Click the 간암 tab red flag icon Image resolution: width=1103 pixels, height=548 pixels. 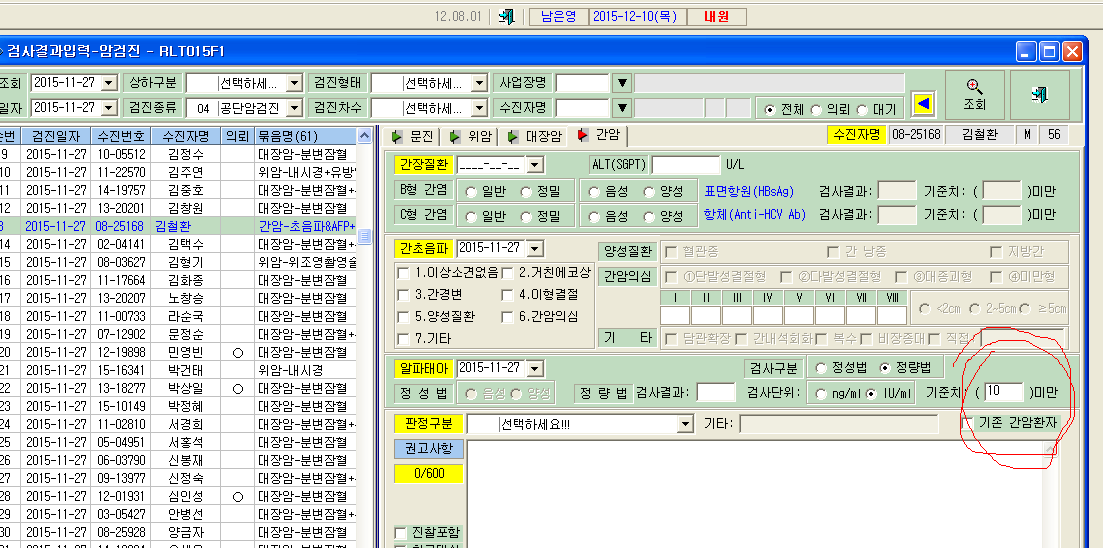click(x=583, y=135)
